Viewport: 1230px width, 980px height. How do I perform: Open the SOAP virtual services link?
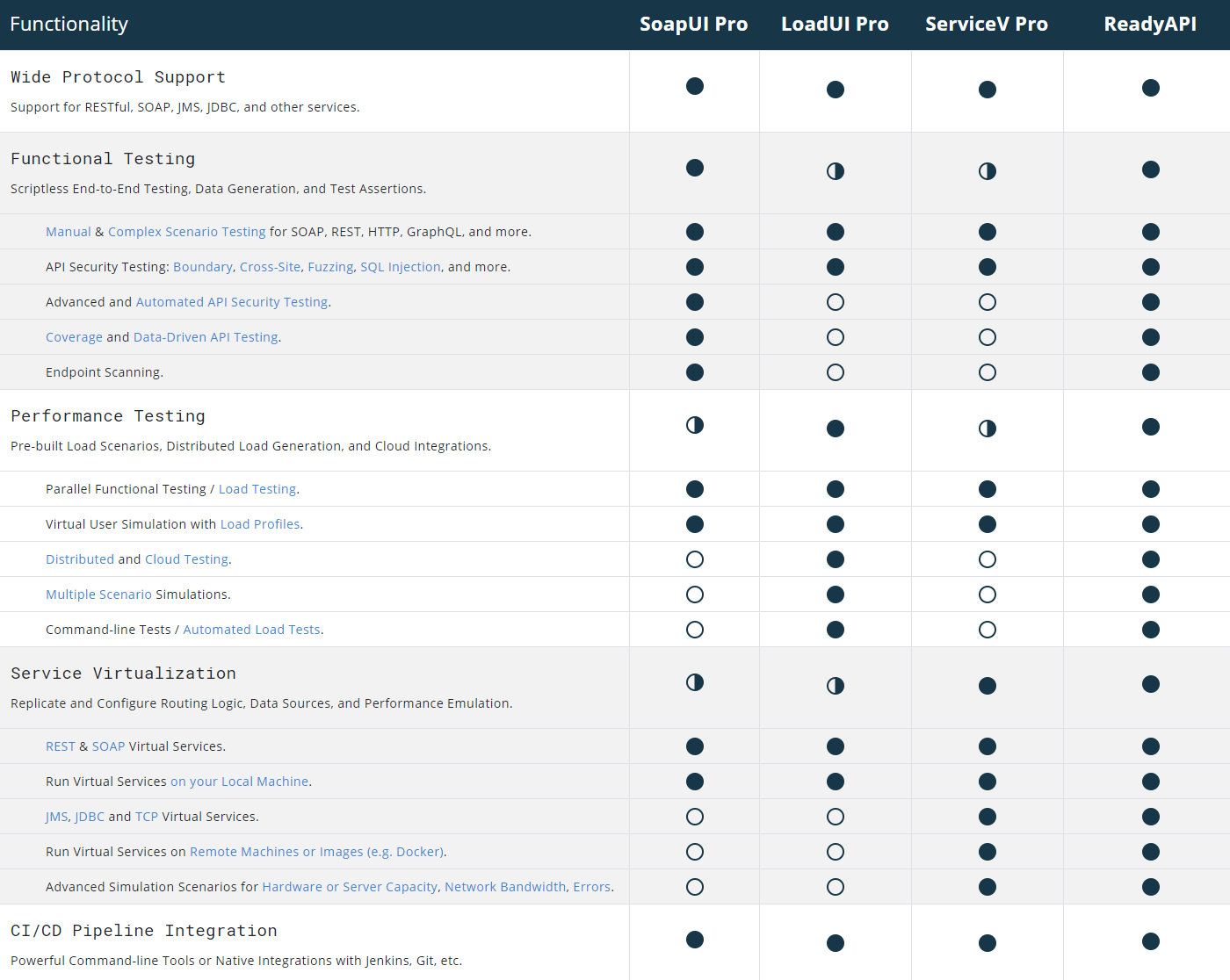click(109, 746)
